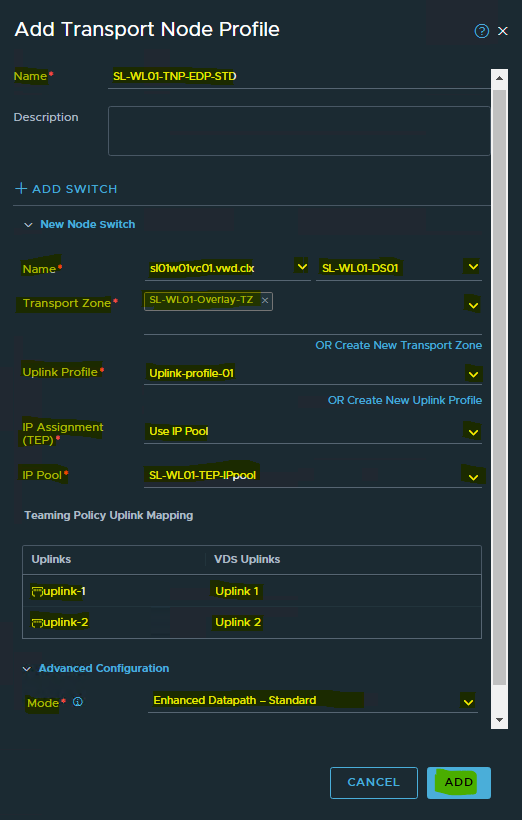The width and height of the screenshot is (522, 820).
Task: Collapse the Advanced Configuration section
Action: (27, 669)
